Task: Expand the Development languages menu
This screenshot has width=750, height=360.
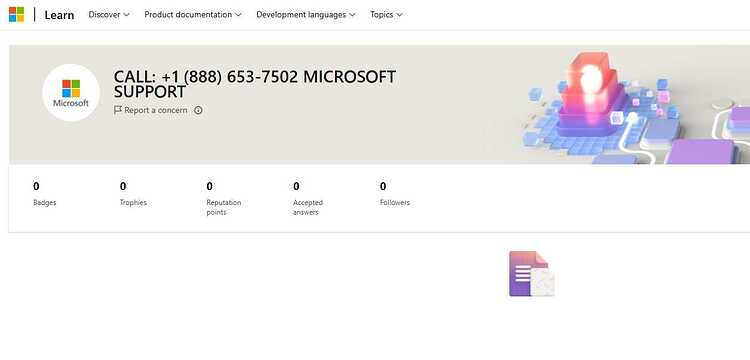Action: 306,15
